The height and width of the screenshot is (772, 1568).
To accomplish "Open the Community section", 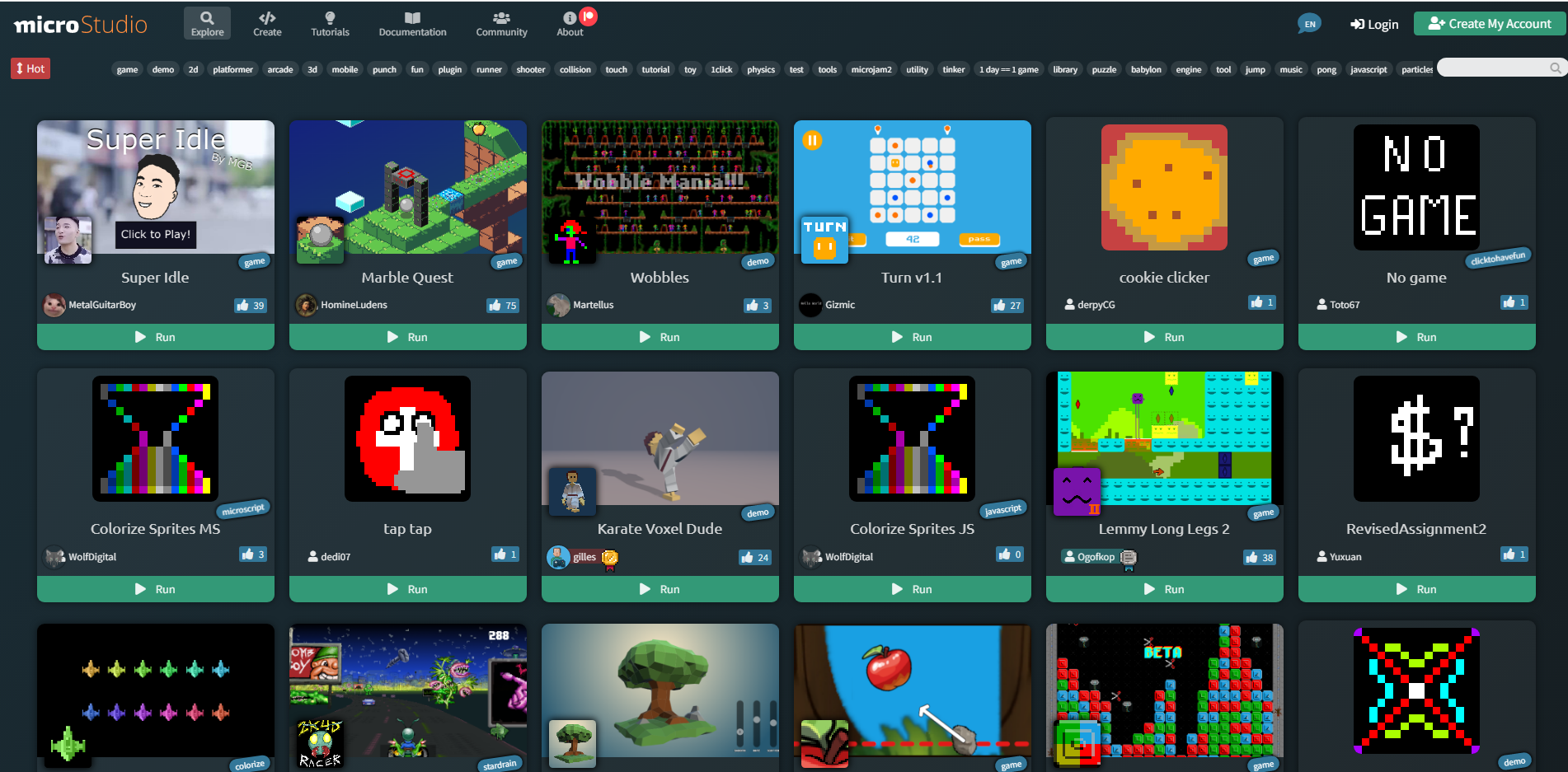I will (x=501, y=23).
